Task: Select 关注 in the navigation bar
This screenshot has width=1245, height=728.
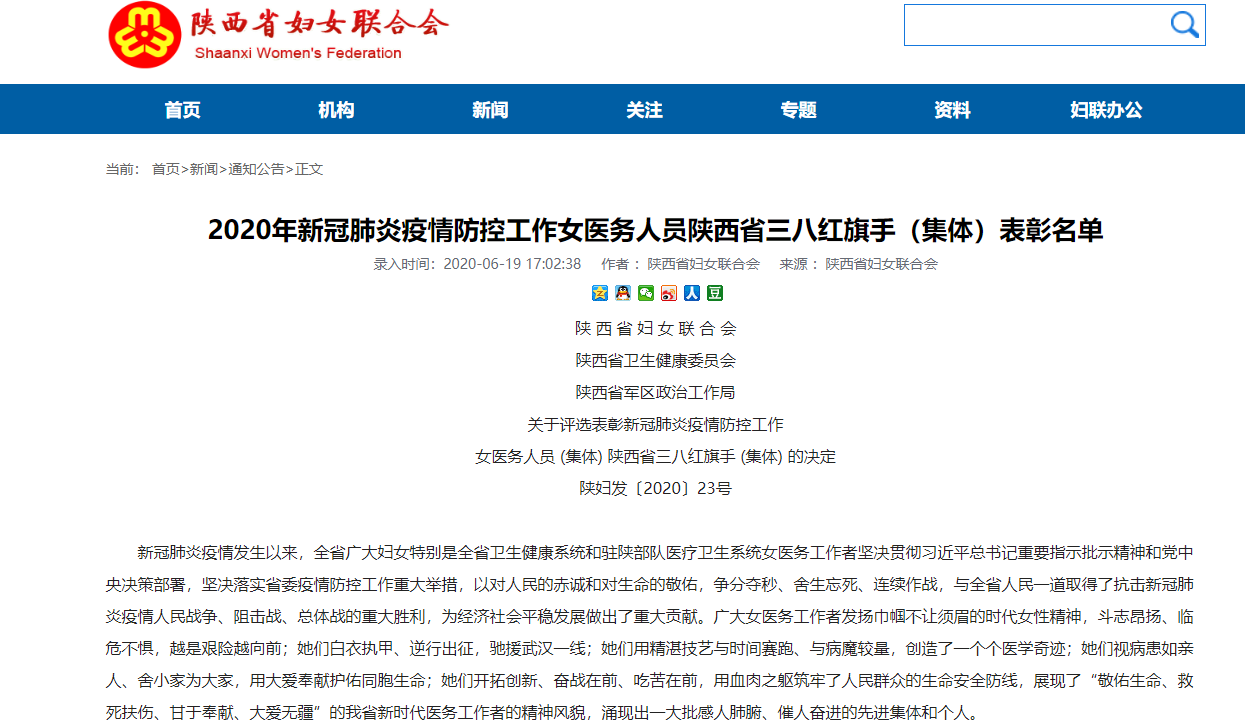Action: (644, 110)
